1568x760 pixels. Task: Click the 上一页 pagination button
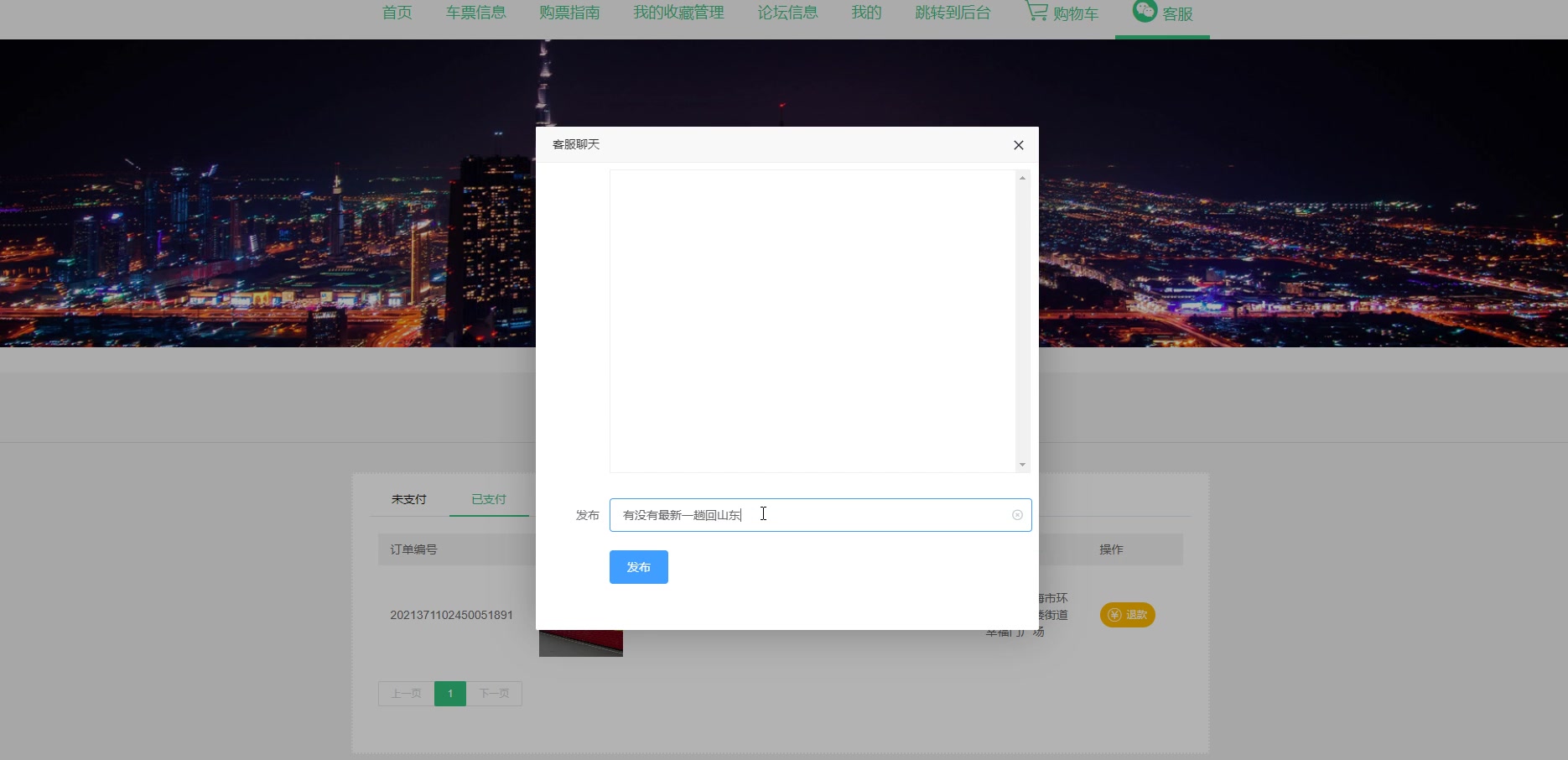(x=406, y=694)
